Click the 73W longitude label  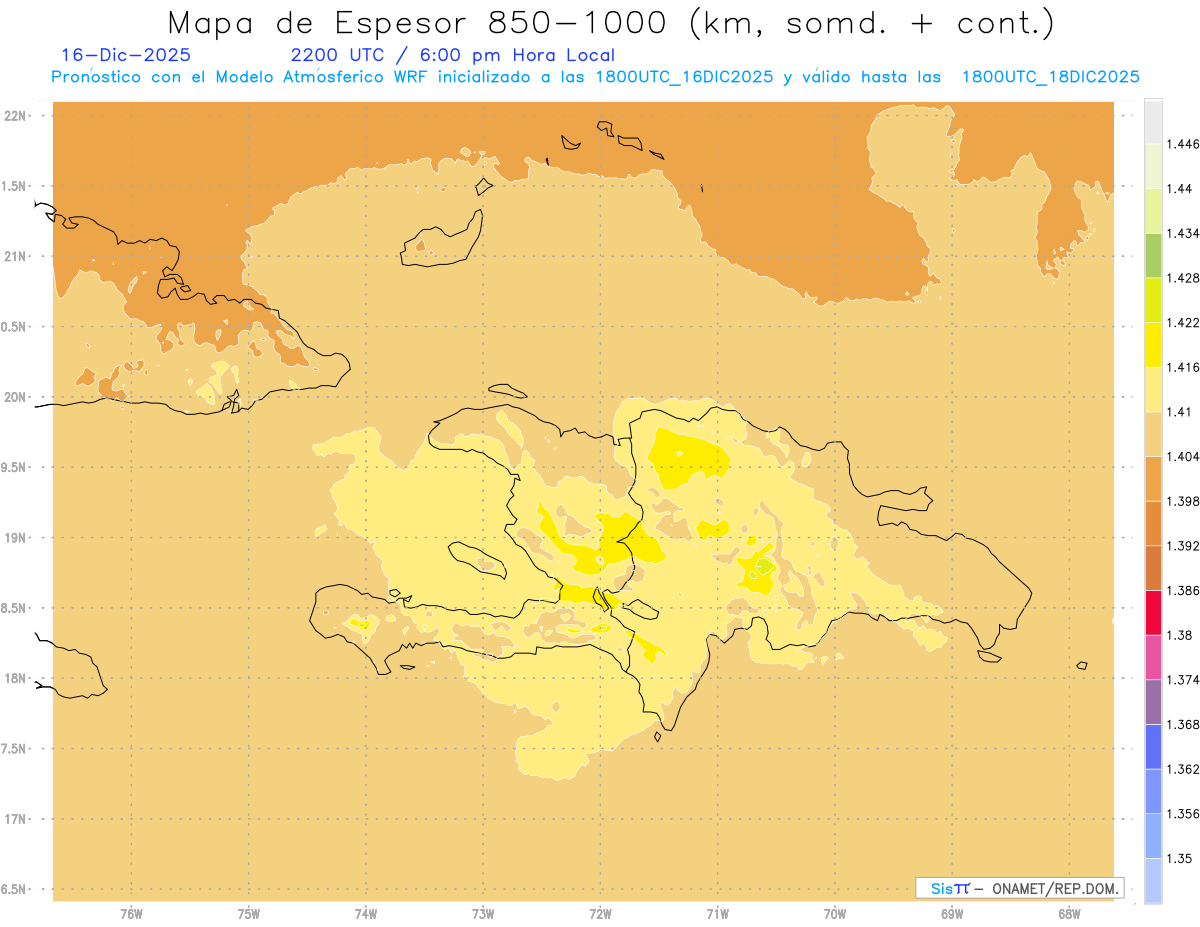[x=483, y=913]
